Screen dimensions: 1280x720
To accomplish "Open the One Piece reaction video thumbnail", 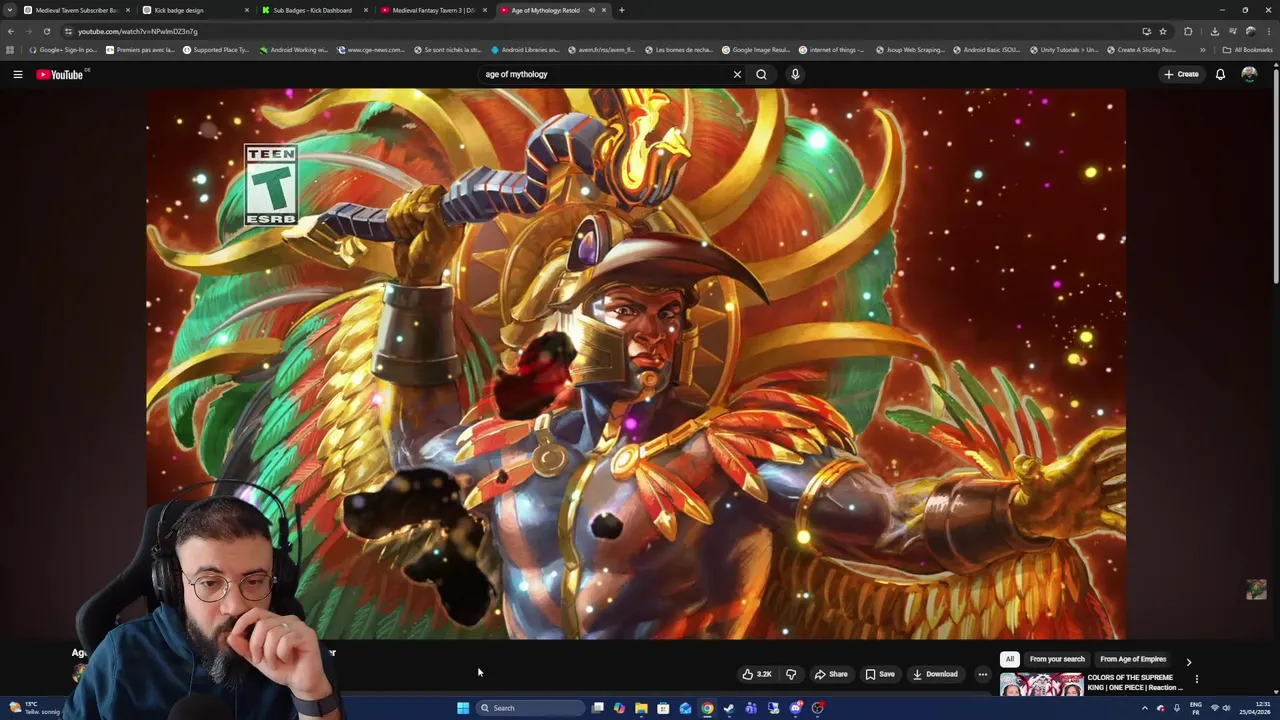I will [x=1041, y=685].
